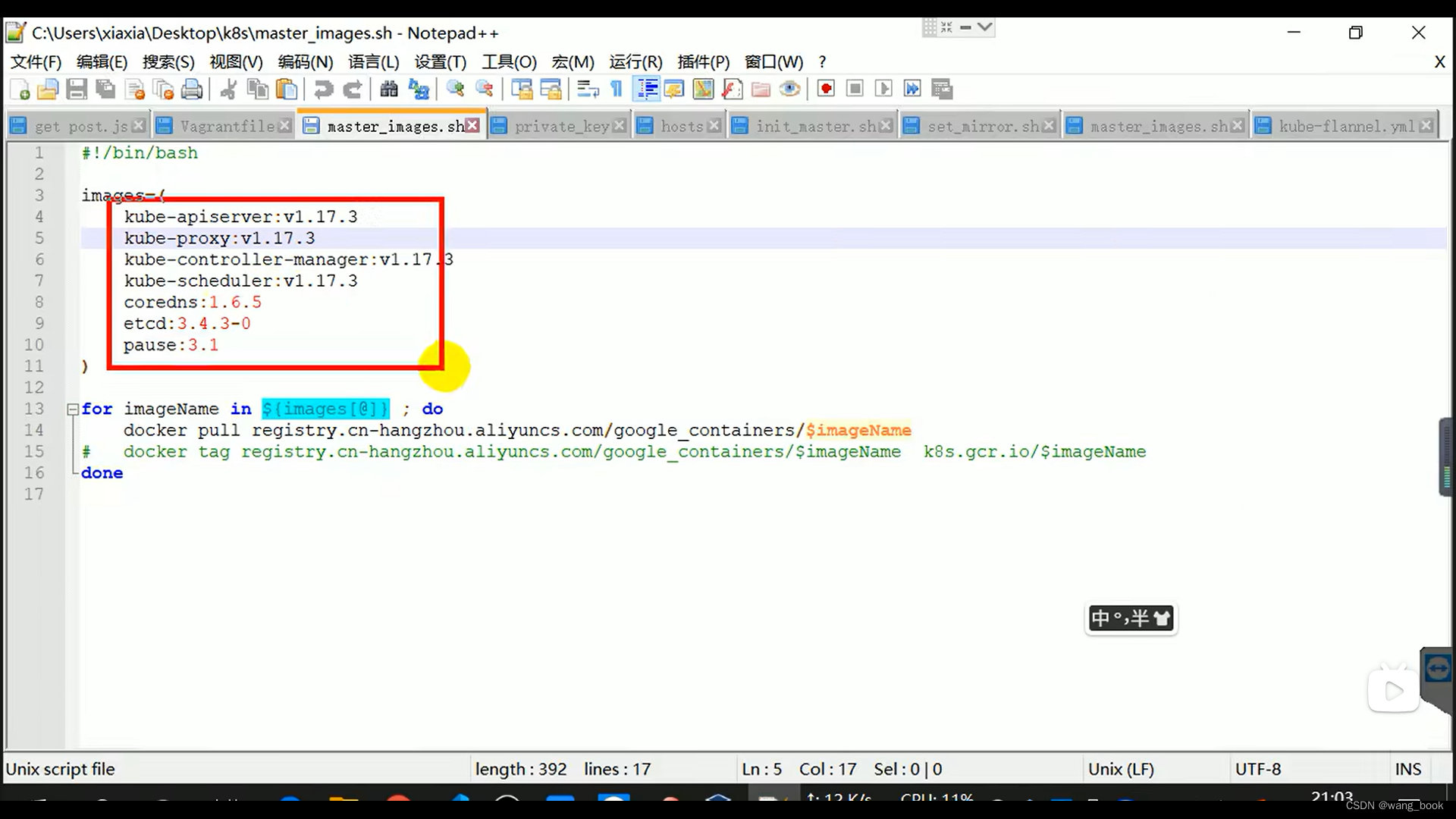Open dropdown arrow in title bar widget
The width and height of the screenshot is (1456, 819).
pyautogui.click(x=984, y=27)
